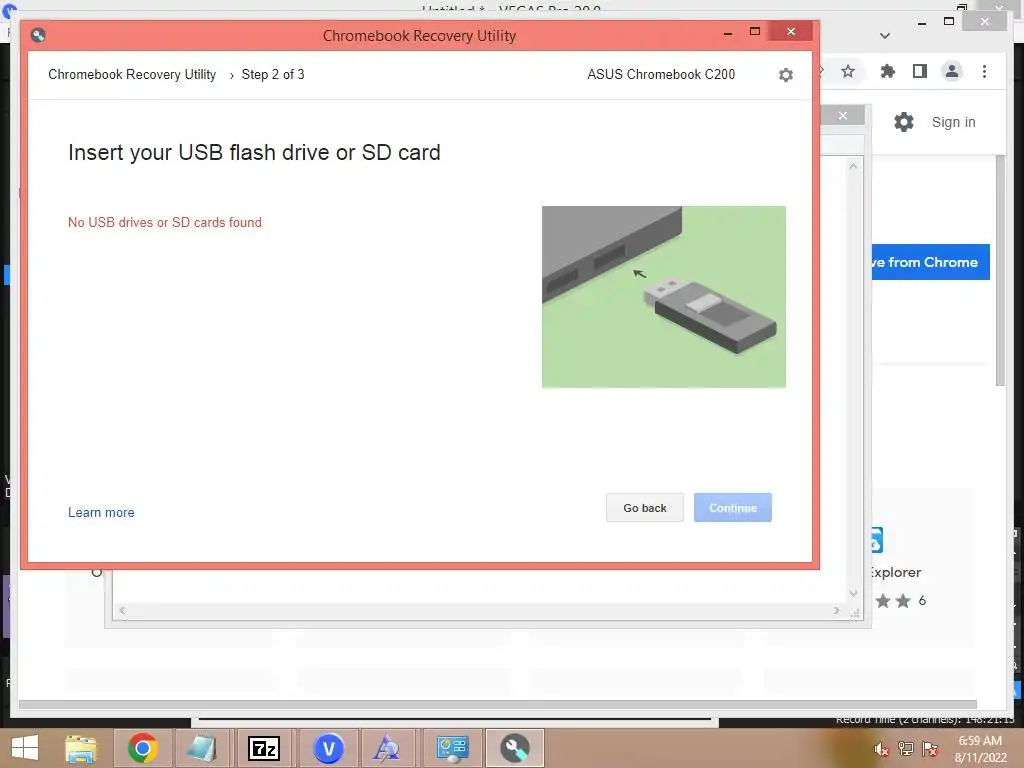
Task: Close the gray panel behind the utility
Action: [842, 116]
